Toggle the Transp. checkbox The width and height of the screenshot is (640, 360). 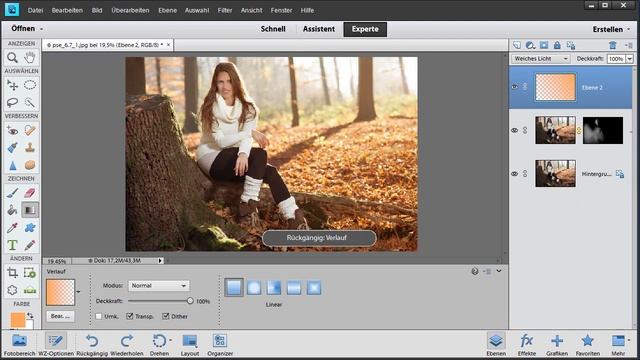click(x=130, y=316)
